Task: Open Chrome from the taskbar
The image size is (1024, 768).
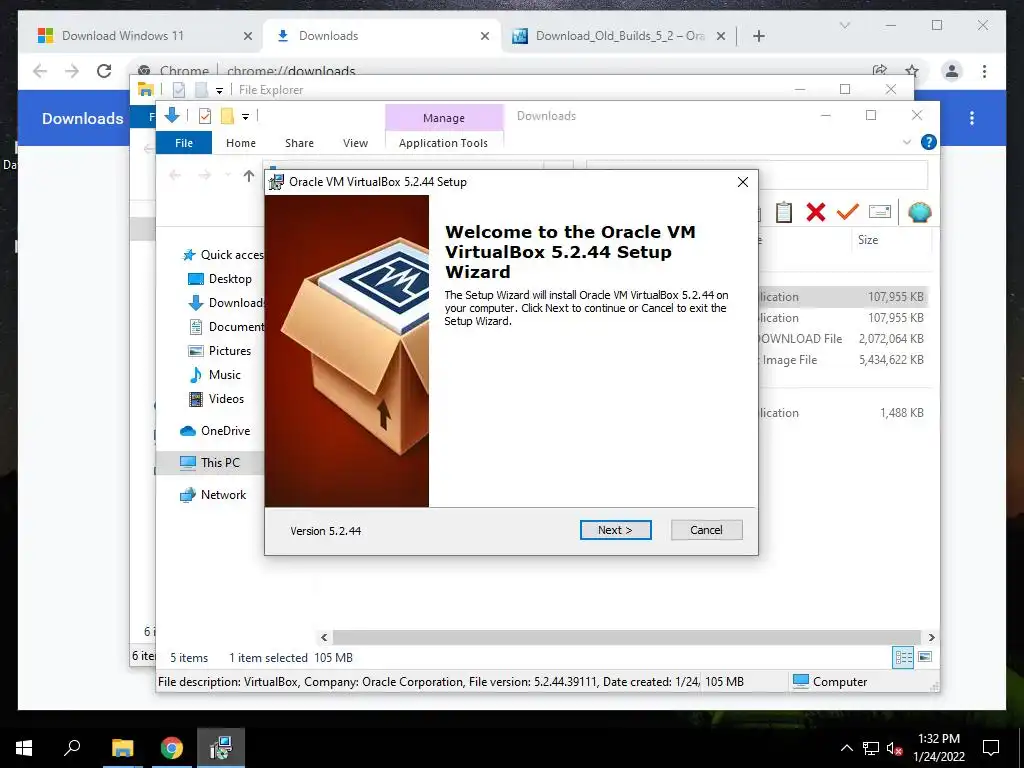Action: [172, 747]
